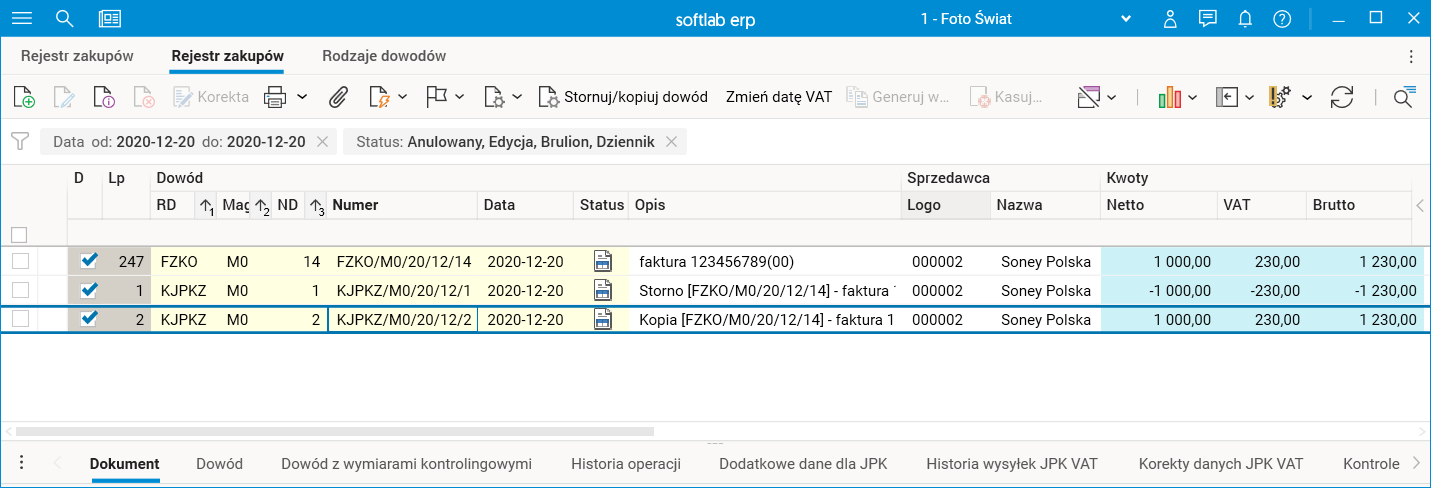Click the new document icon

(x=24, y=97)
